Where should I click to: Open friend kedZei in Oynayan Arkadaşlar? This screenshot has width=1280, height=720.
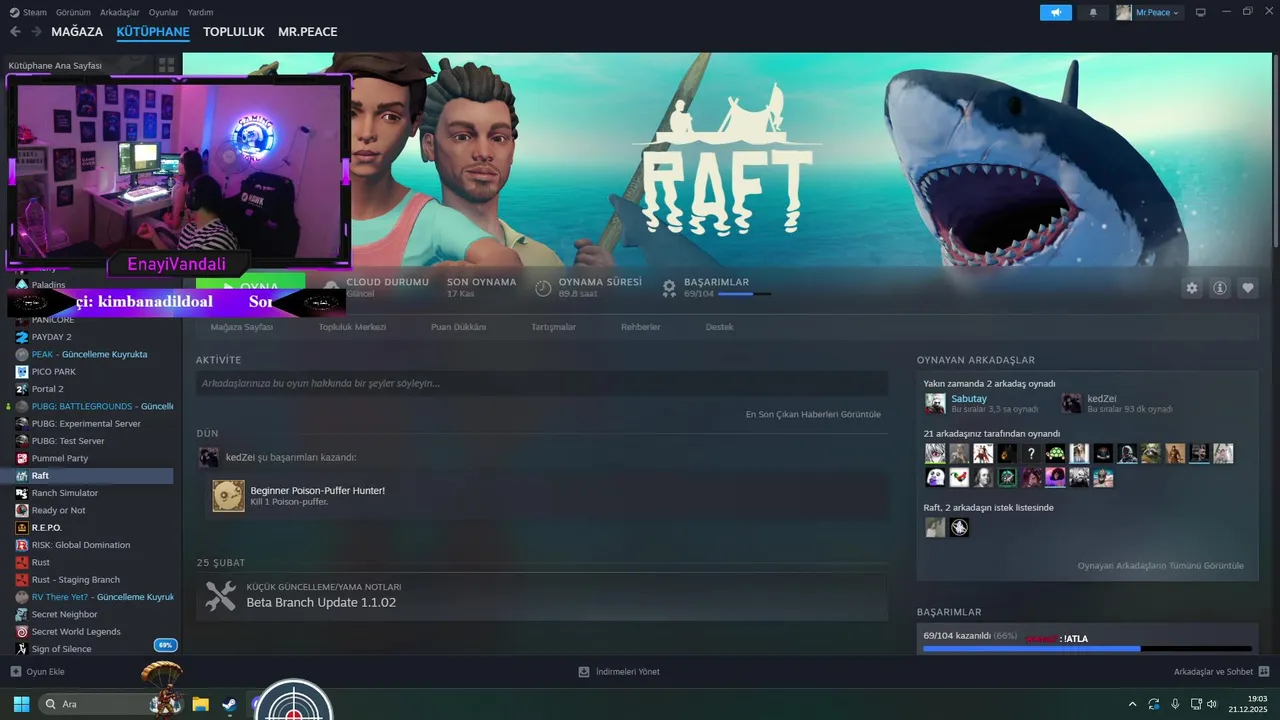pyautogui.click(x=1103, y=398)
